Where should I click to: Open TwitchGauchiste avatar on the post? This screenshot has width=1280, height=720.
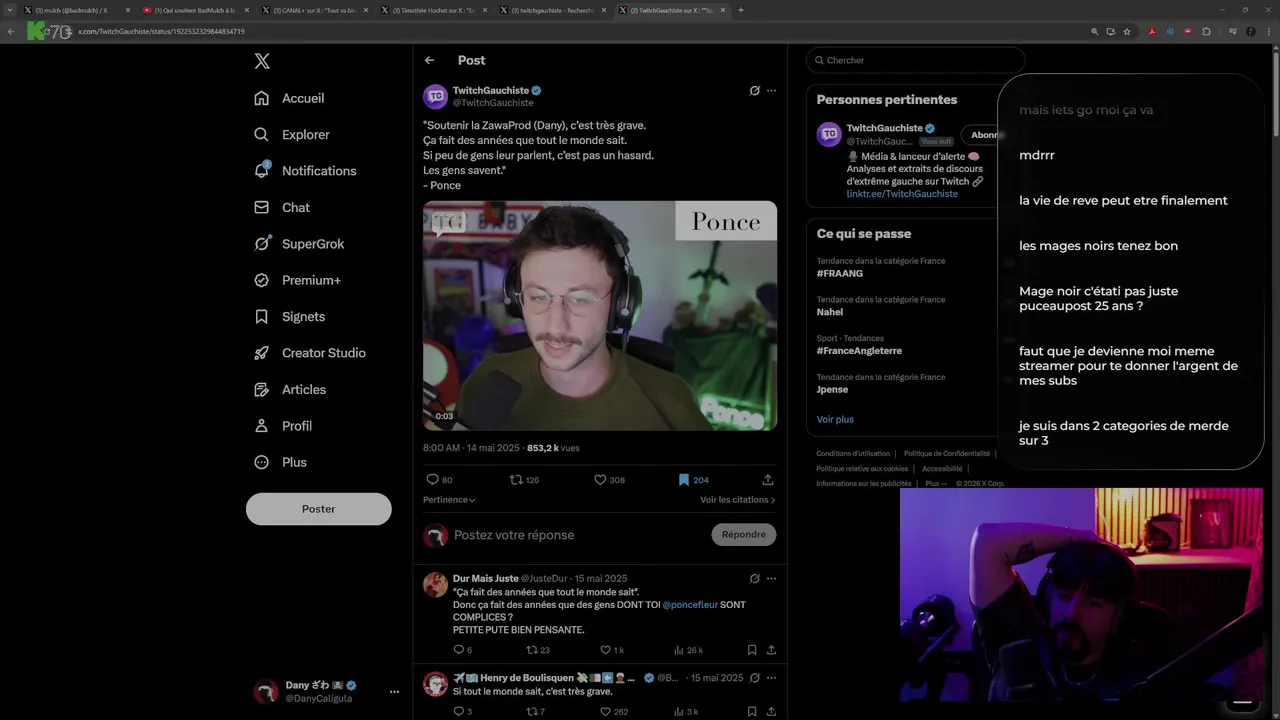[x=435, y=96]
